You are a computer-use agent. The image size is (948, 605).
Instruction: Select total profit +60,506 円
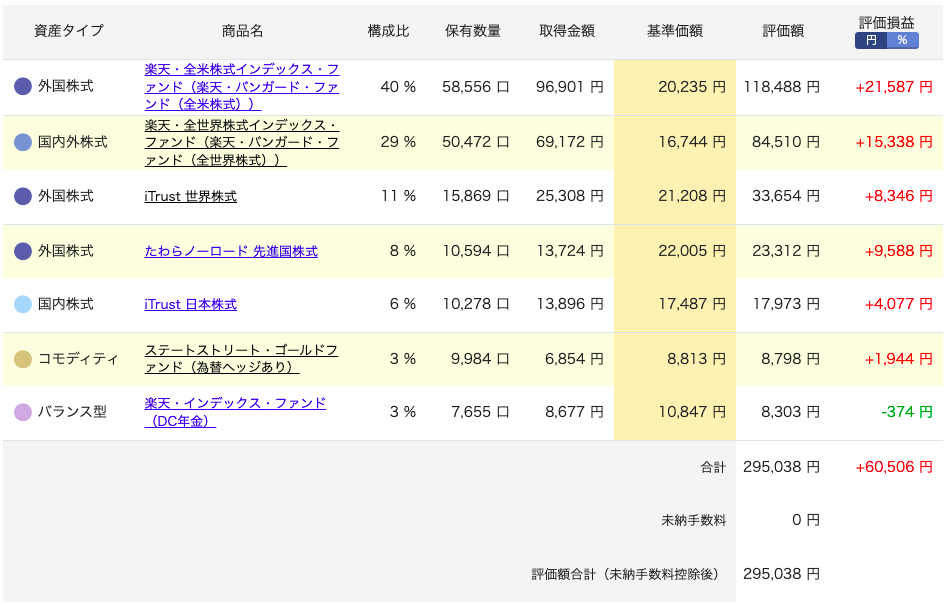pos(894,467)
